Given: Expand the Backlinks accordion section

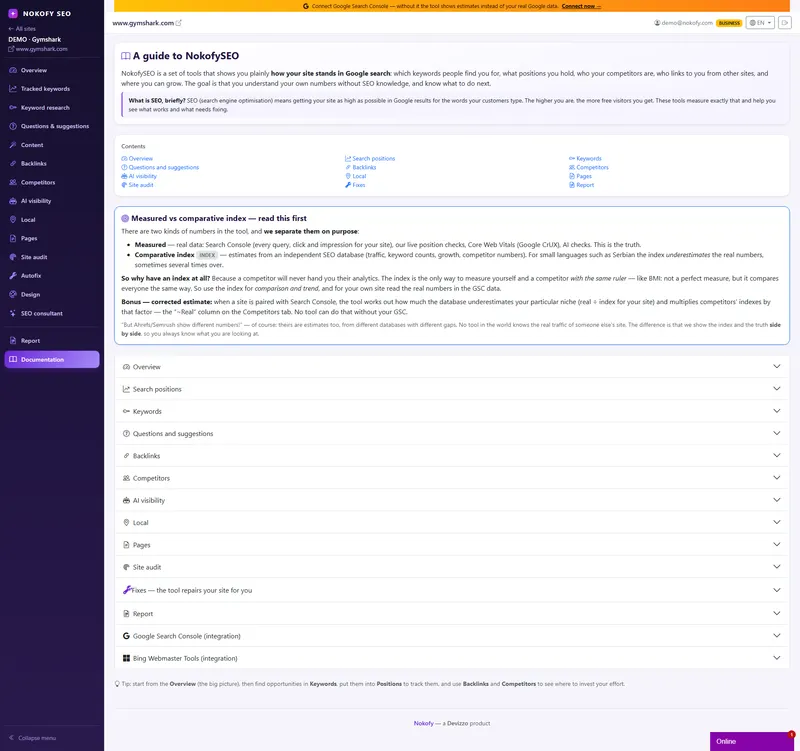Looking at the screenshot, I should pyautogui.click(x=452, y=456).
